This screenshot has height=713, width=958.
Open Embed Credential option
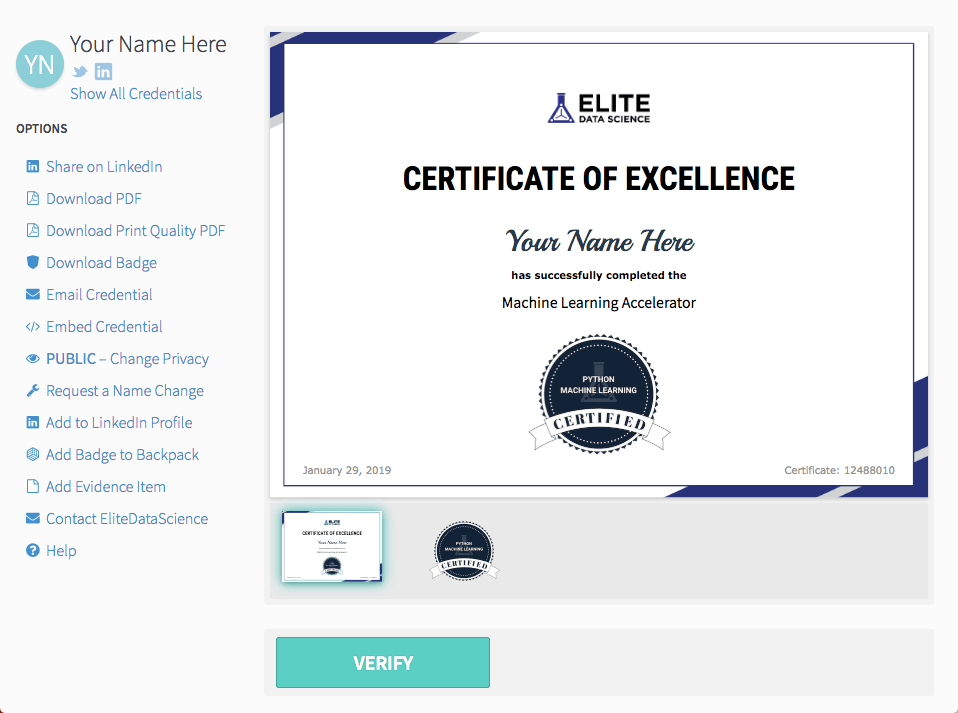(104, 327)
